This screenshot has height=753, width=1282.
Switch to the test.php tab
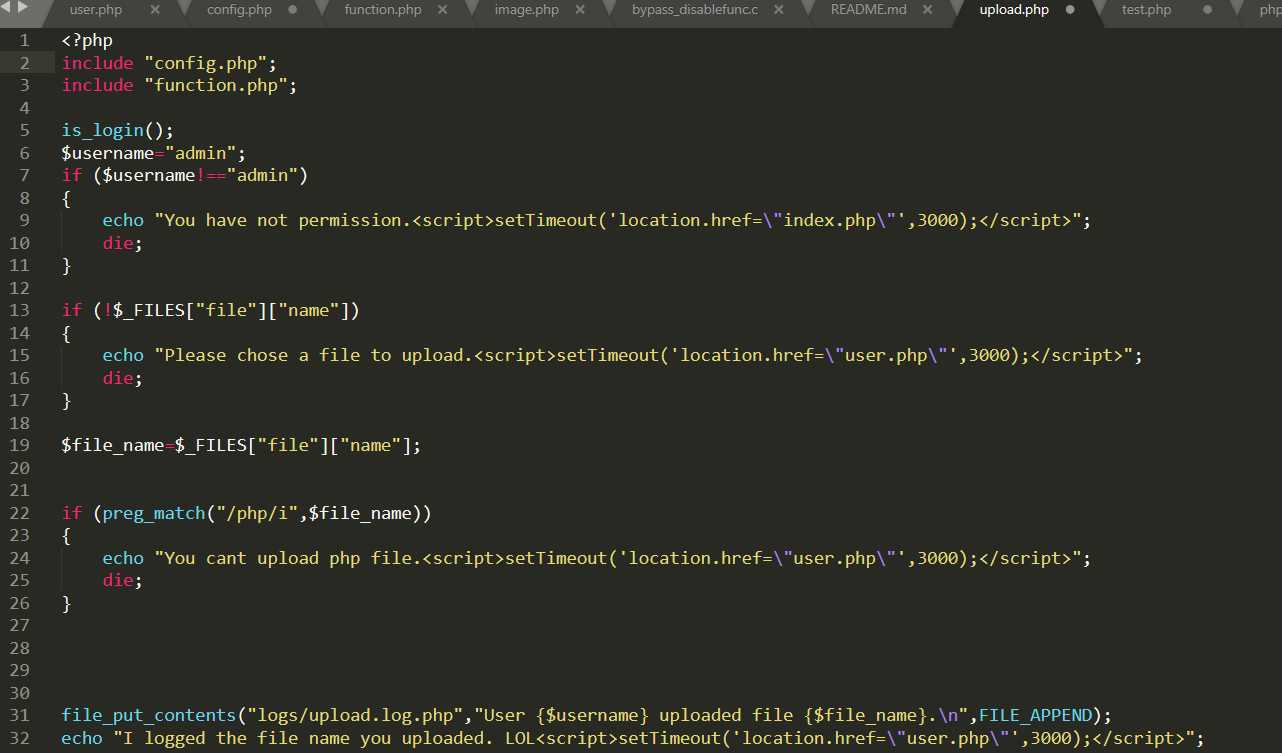1146,10
